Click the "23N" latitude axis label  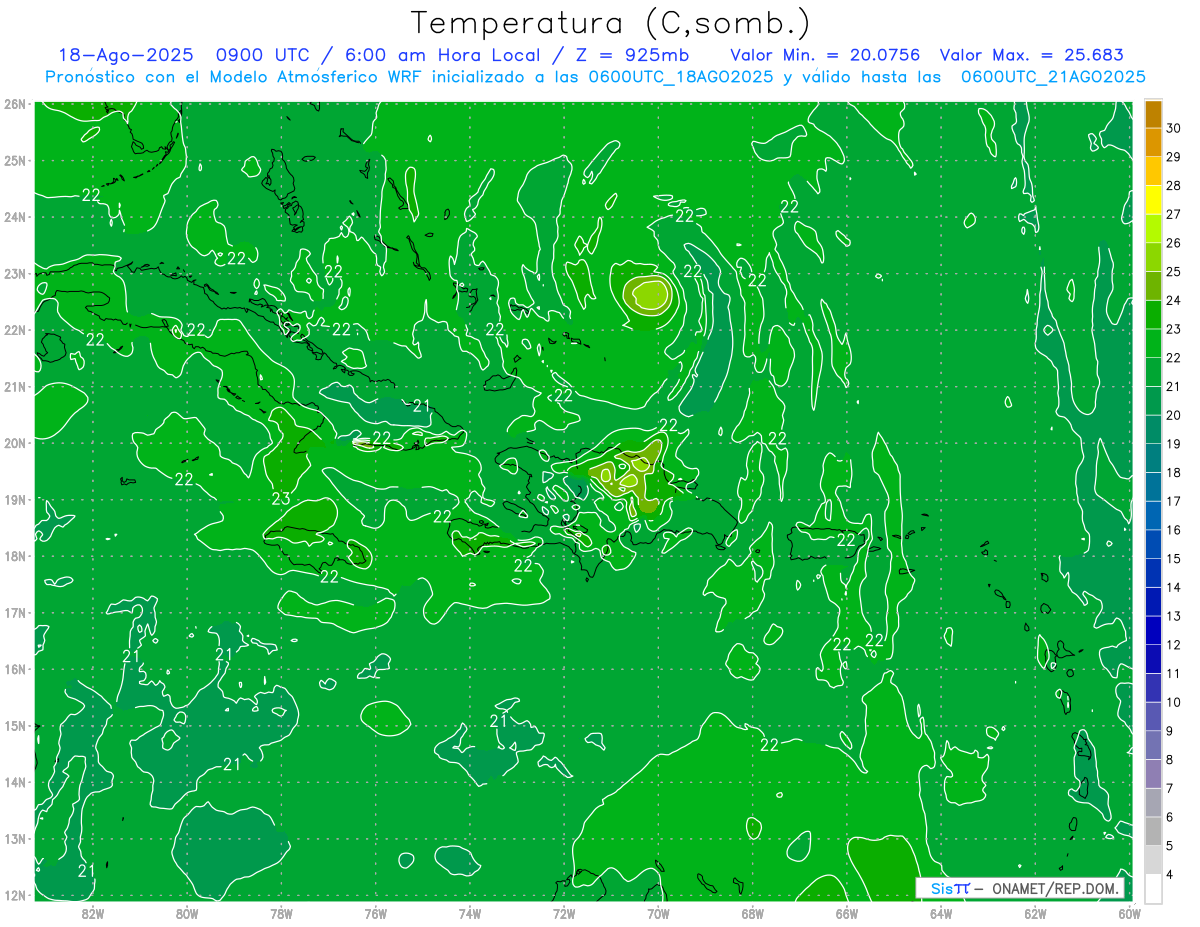[15, 273]
